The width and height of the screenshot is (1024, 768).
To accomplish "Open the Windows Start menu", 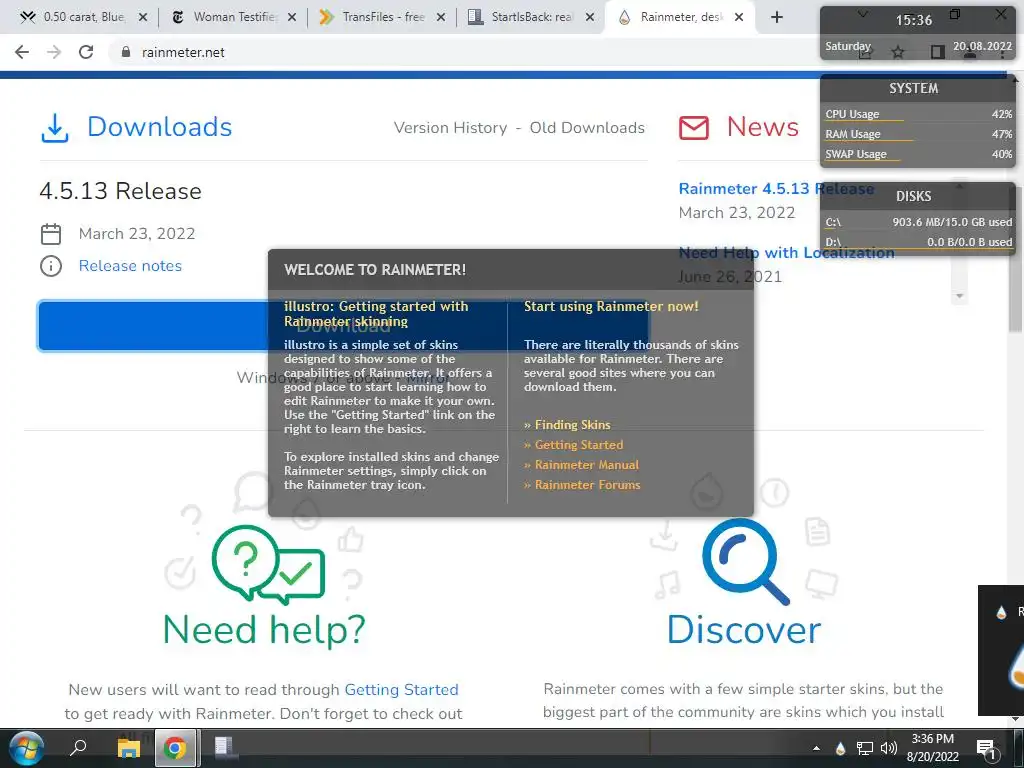I will [26, 748].
